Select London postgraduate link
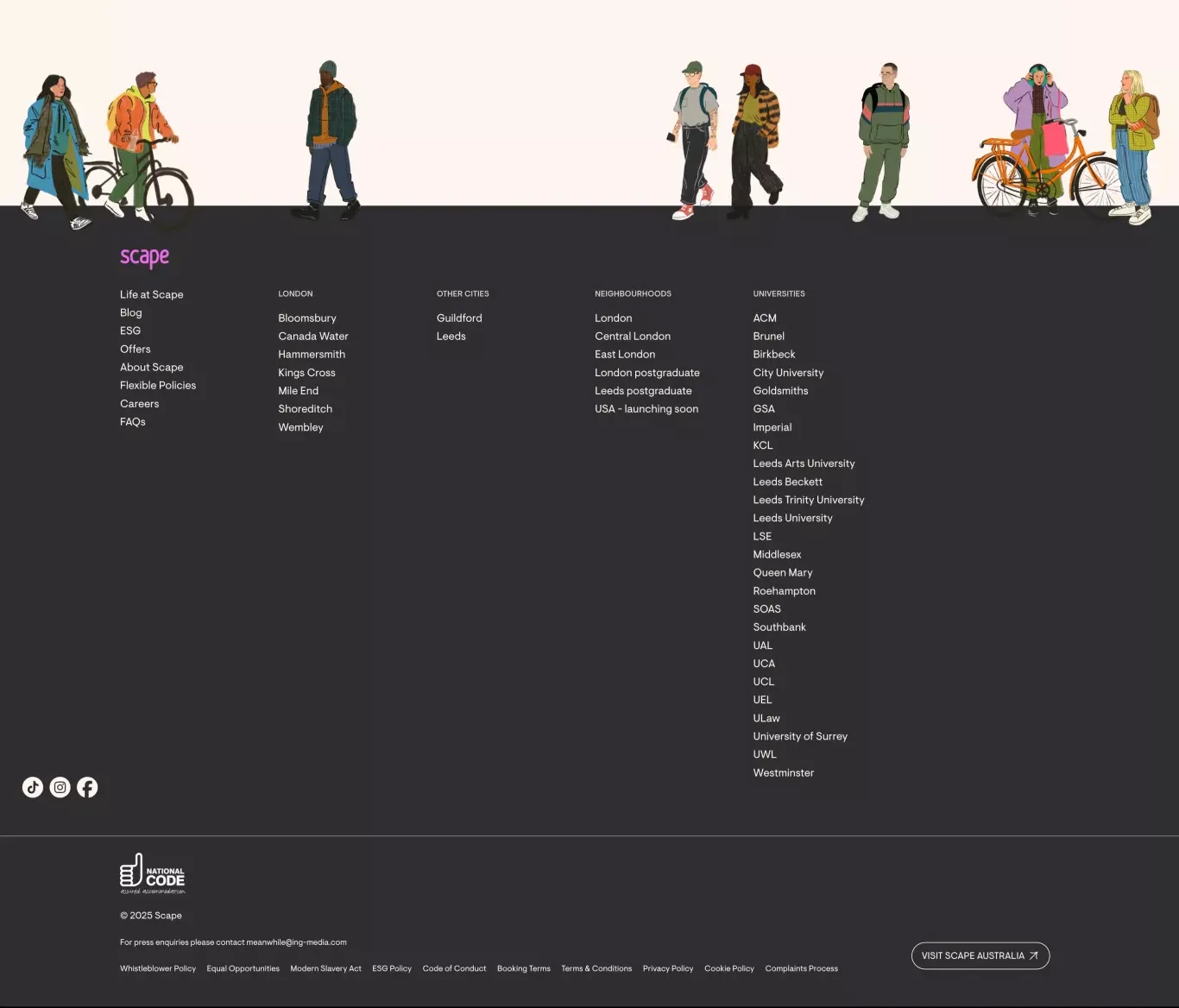This screenshot has width=1179, height=1008. pyautogui.click(x=647, y=372)
